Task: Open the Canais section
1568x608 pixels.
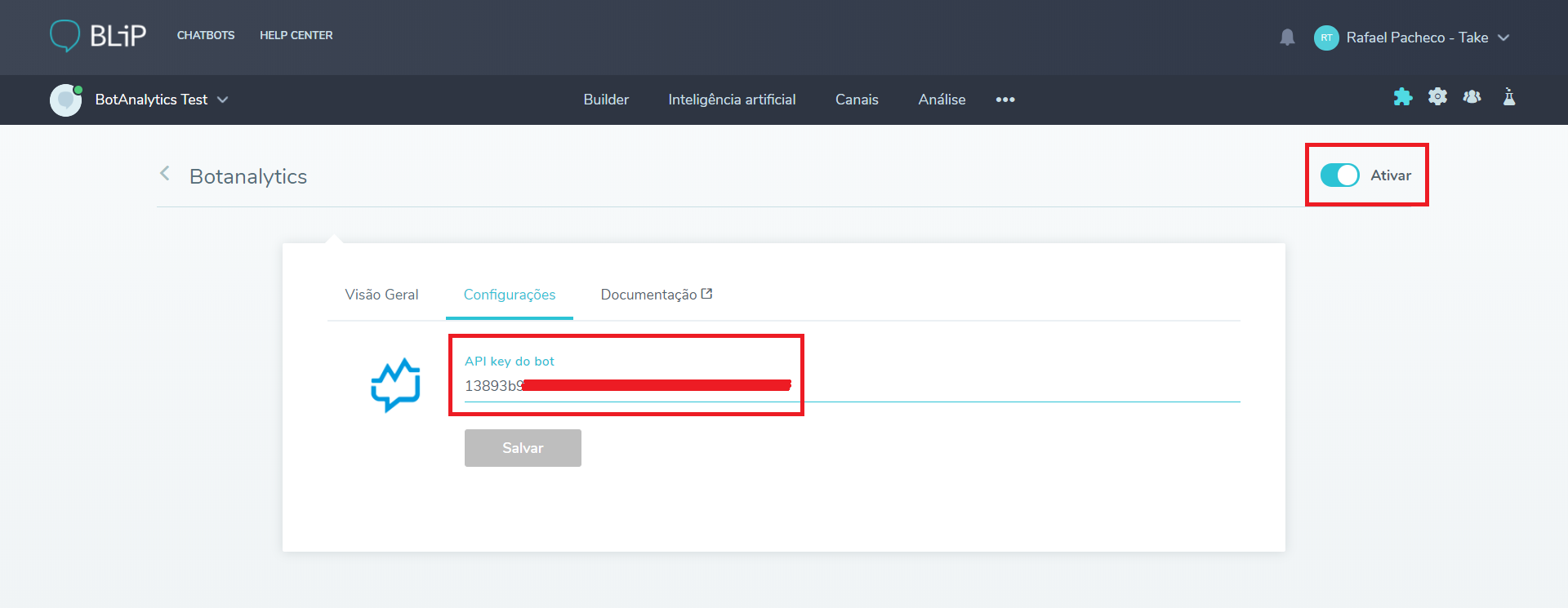Action: tap(857, 100)
